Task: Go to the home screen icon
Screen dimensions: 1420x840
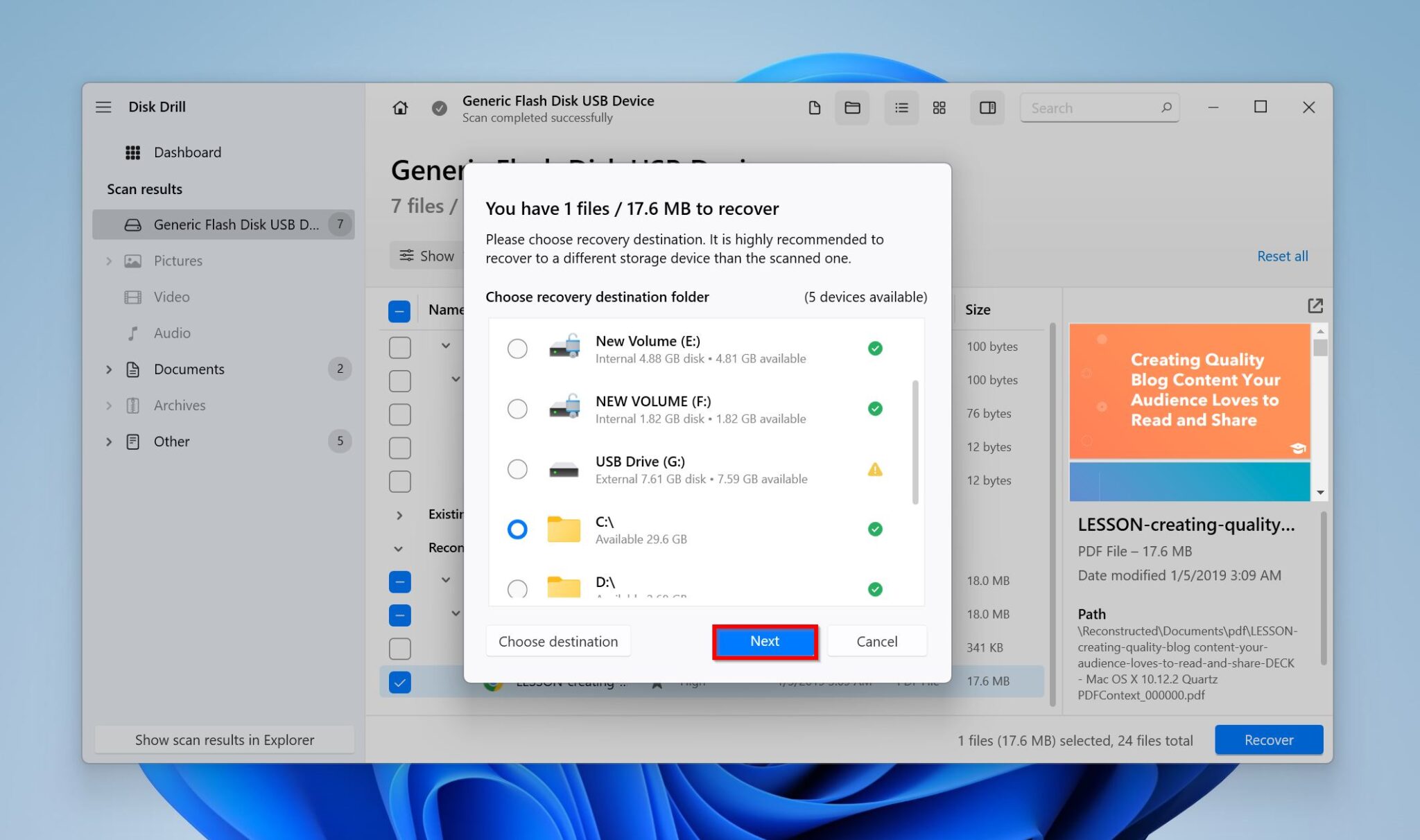Action: coord(400,107)
